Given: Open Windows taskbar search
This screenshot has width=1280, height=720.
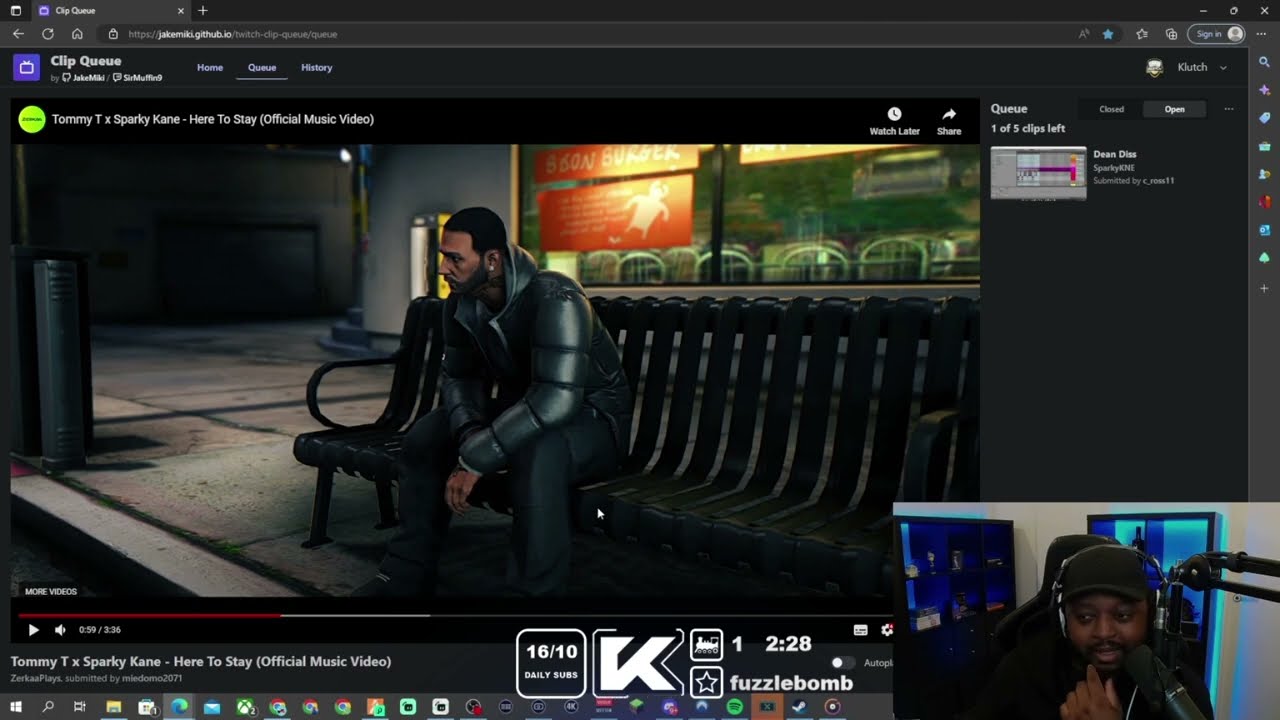Looking at the screenshot, I should (x=48, y=707).
